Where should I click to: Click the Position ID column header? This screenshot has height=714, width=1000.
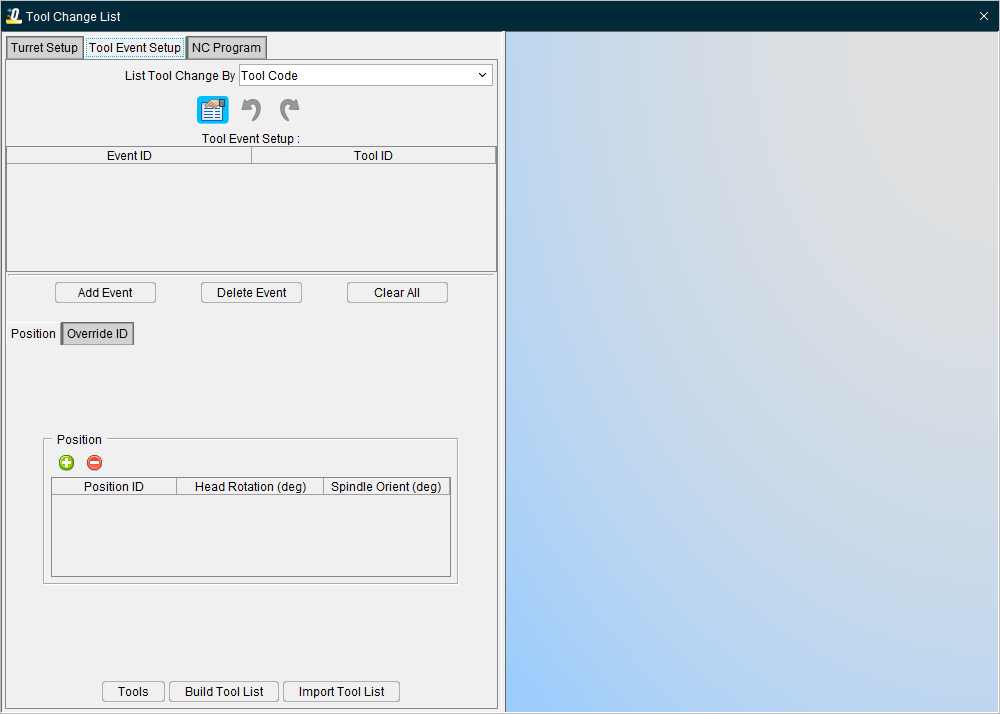[114, 486]
